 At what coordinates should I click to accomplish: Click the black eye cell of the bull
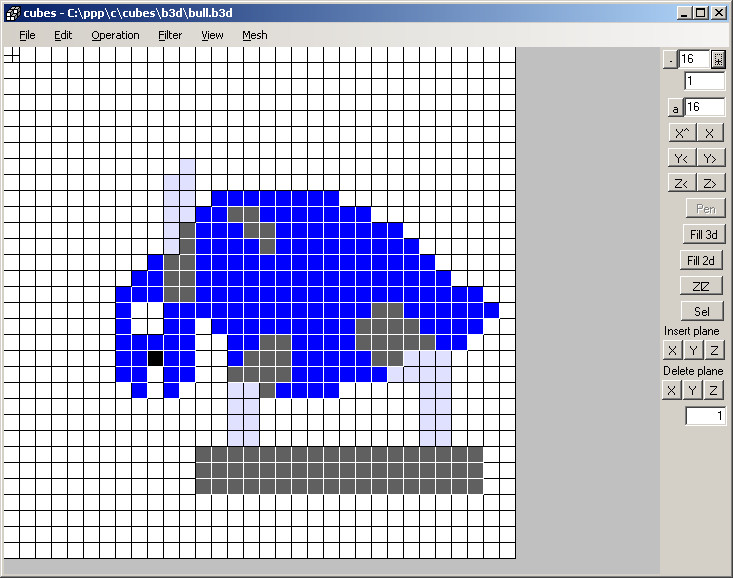[155, 358]
